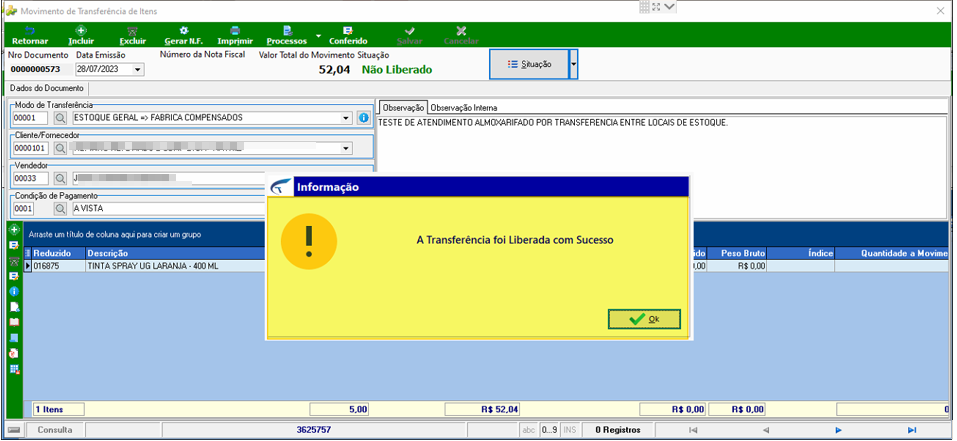This screenshot has height=441, width=957.
Task: Click Ok in the Informação dialog
Action: [x=645, y=319]
